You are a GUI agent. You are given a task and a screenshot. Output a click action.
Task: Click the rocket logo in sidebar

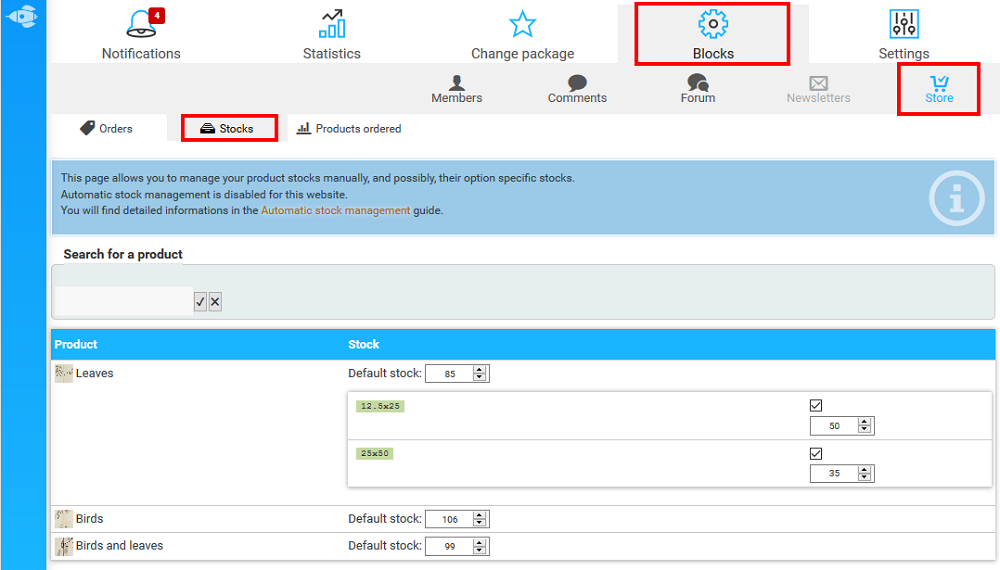click(x=22, y=16)
